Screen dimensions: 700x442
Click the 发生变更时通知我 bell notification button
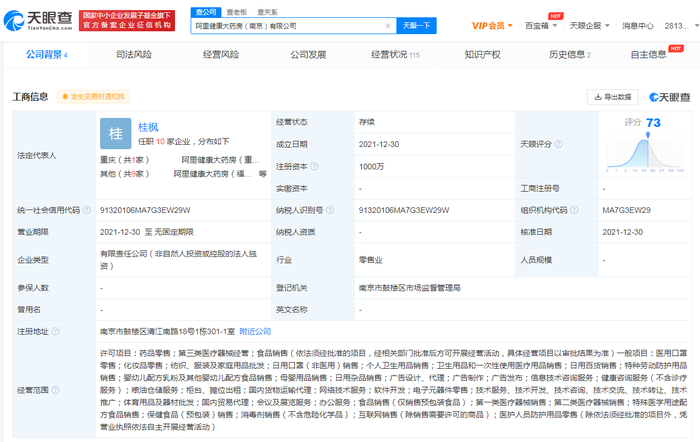click(93, 96)
